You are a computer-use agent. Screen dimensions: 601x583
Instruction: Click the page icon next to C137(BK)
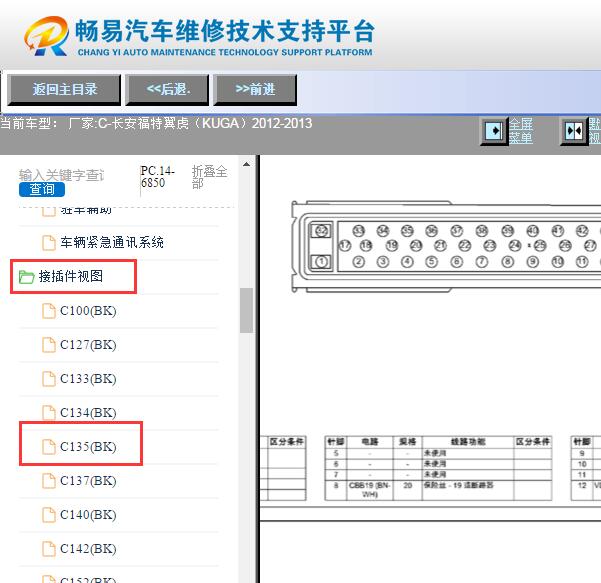[49, 481]
